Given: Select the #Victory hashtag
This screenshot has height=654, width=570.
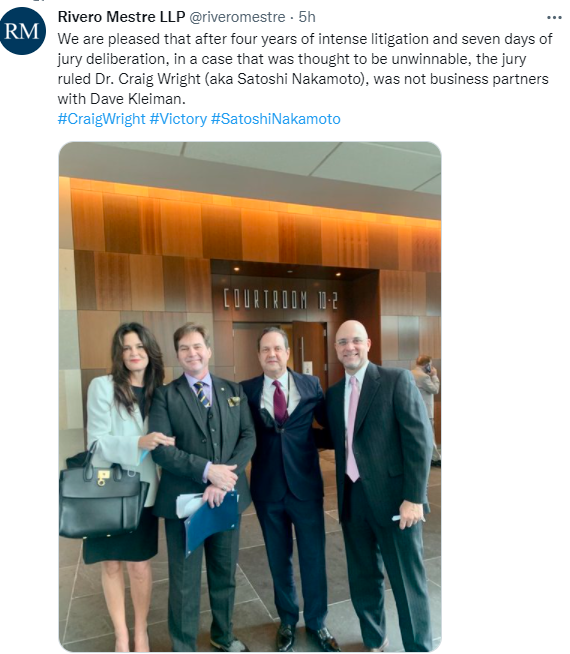Looking at the screenshot, I should pyautogui.click(x=178, y=119).
